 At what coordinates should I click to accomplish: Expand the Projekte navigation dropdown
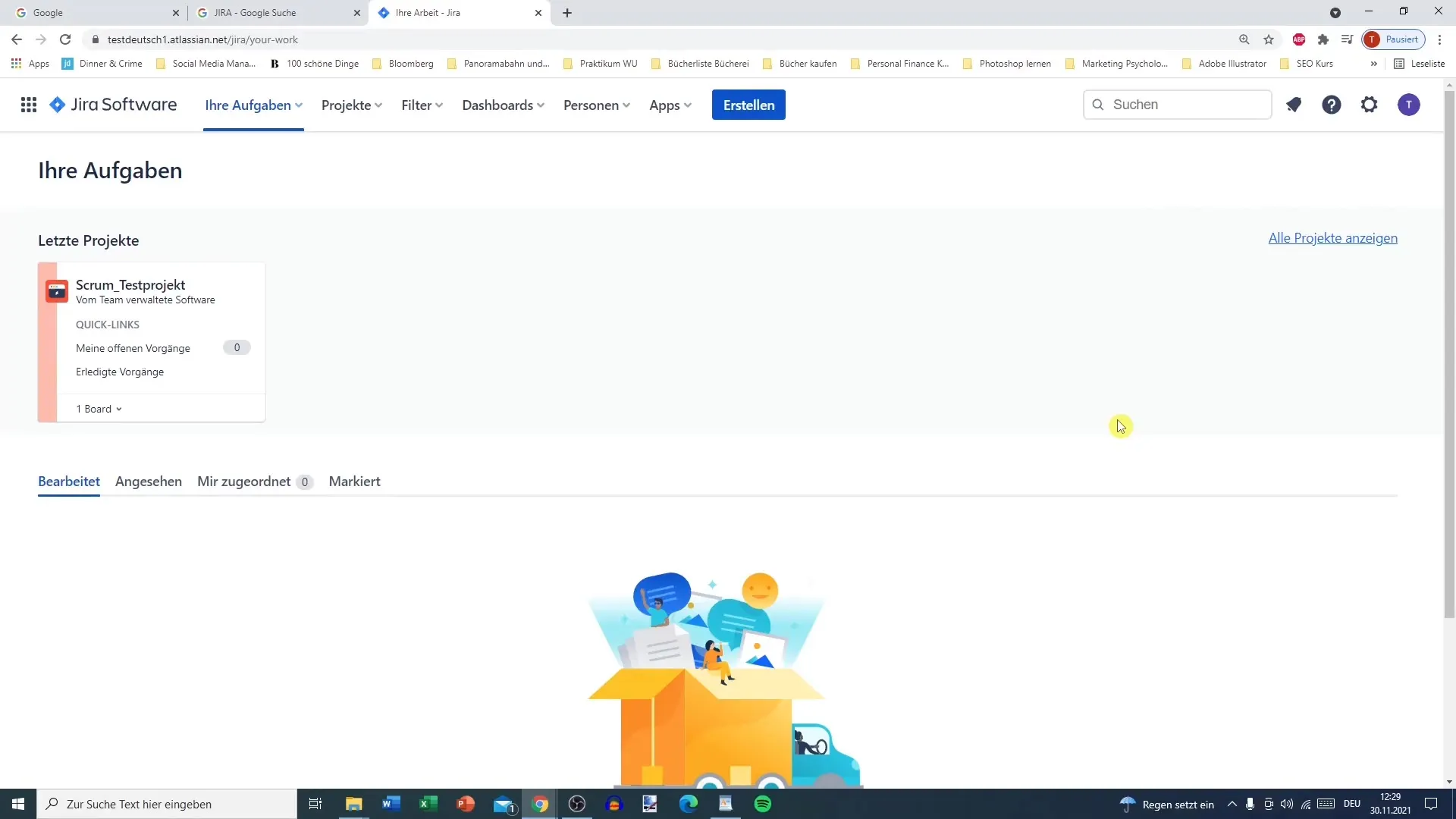(x=352, y=104)
